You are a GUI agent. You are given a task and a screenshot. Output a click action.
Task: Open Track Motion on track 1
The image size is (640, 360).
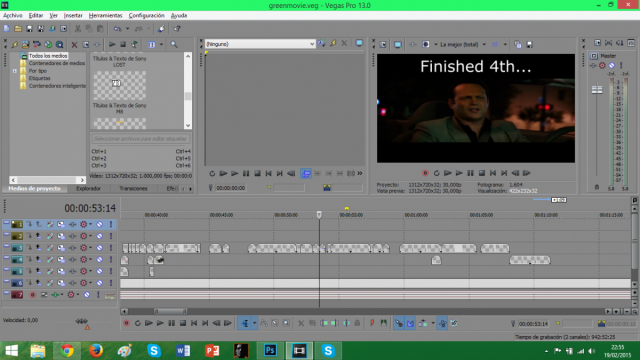[x=61, y=224]
